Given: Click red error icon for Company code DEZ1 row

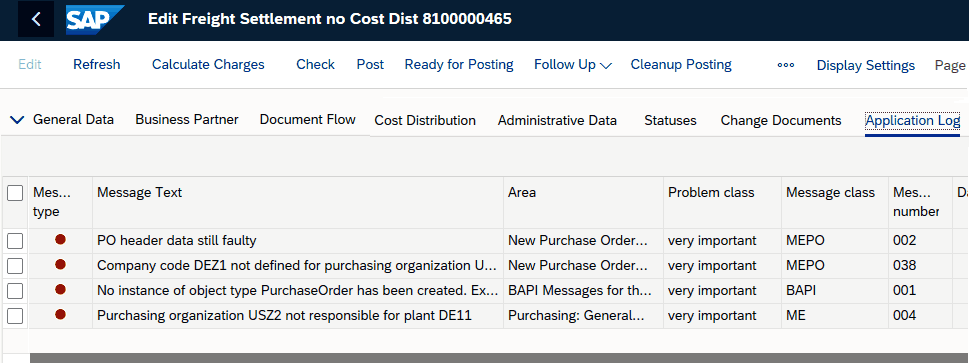Looking at the screenshot, I should 60,265.
